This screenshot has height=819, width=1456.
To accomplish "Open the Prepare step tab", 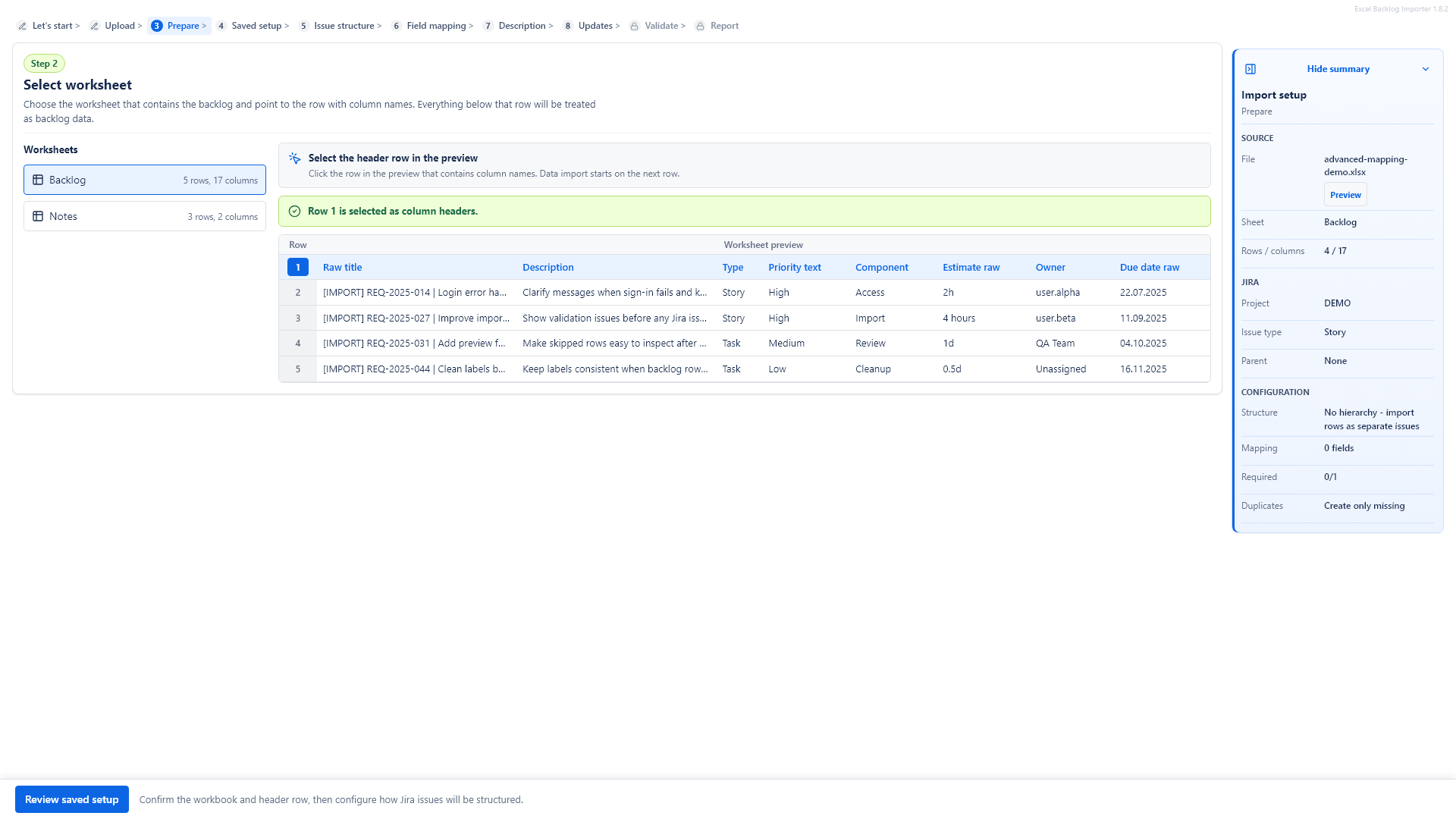I will tap(179, 26).
